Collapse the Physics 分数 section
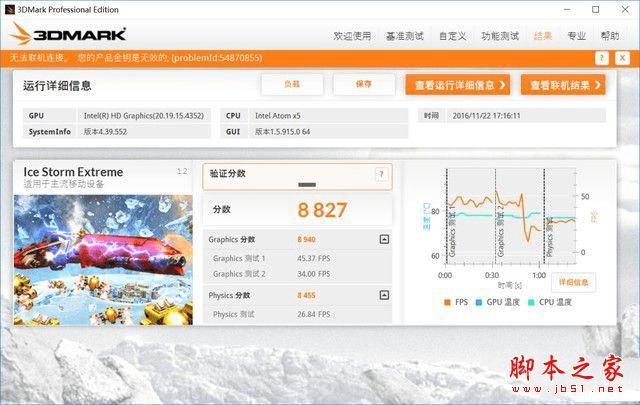Viewport: 640px width, 405px height. click(384, 295)
